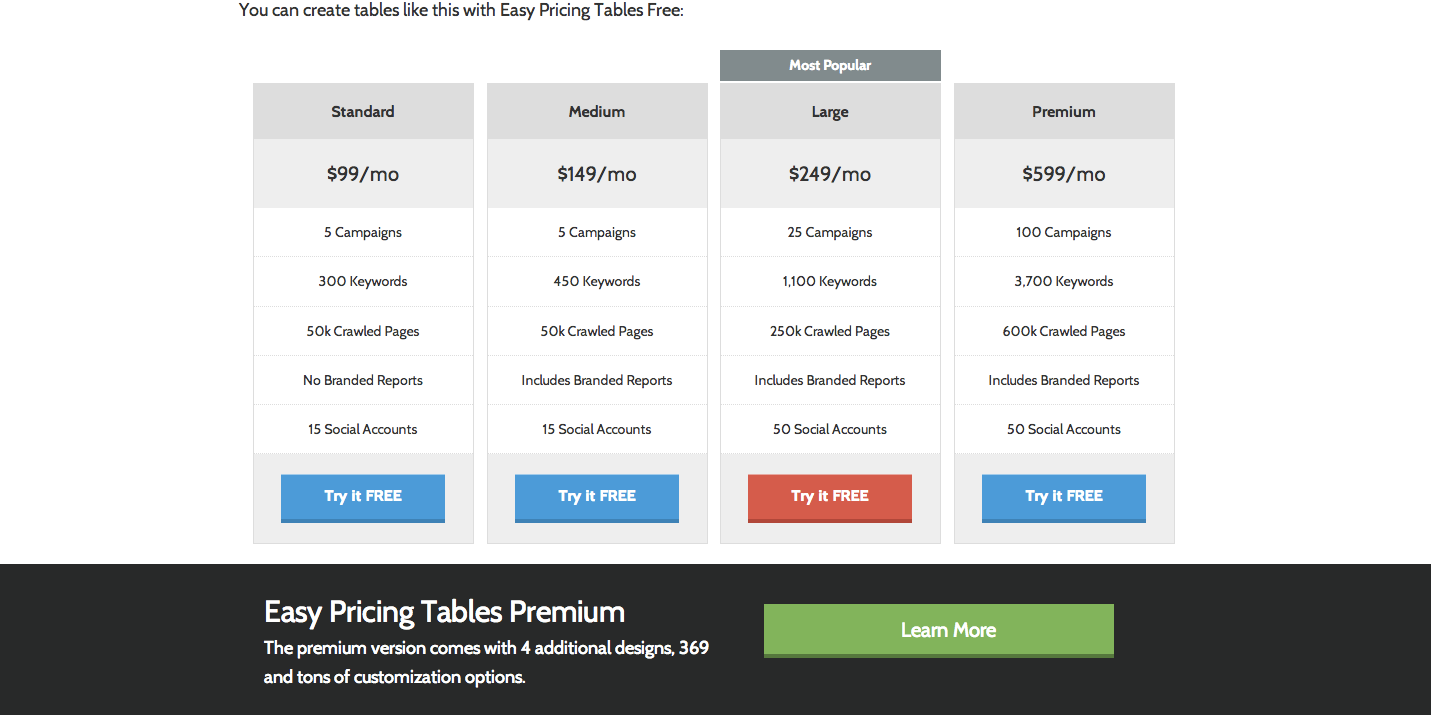Click the $249/mo price

[x=830, y=174]
